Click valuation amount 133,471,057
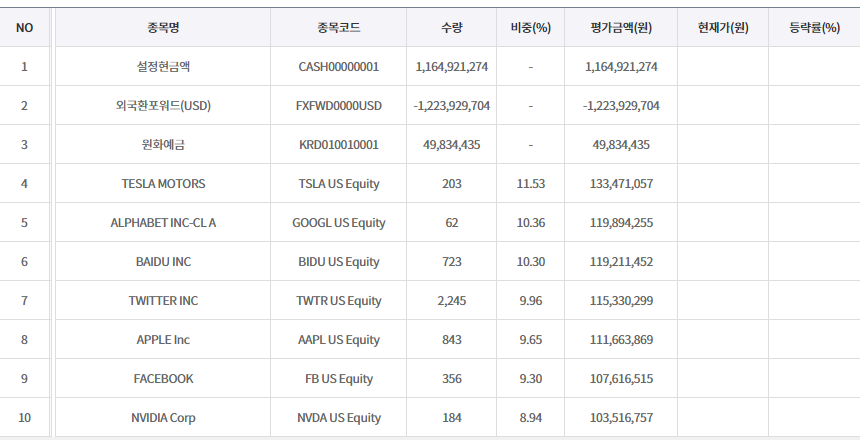Image resolution: width=865 pixels, height=440 pixels. point(621,184)
